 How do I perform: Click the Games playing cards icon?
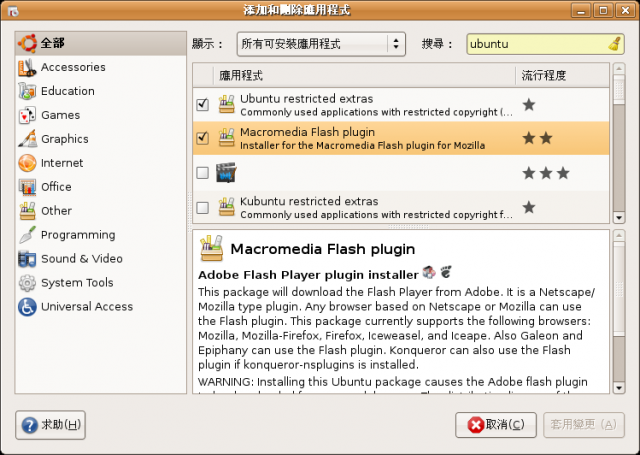(27, 115)
